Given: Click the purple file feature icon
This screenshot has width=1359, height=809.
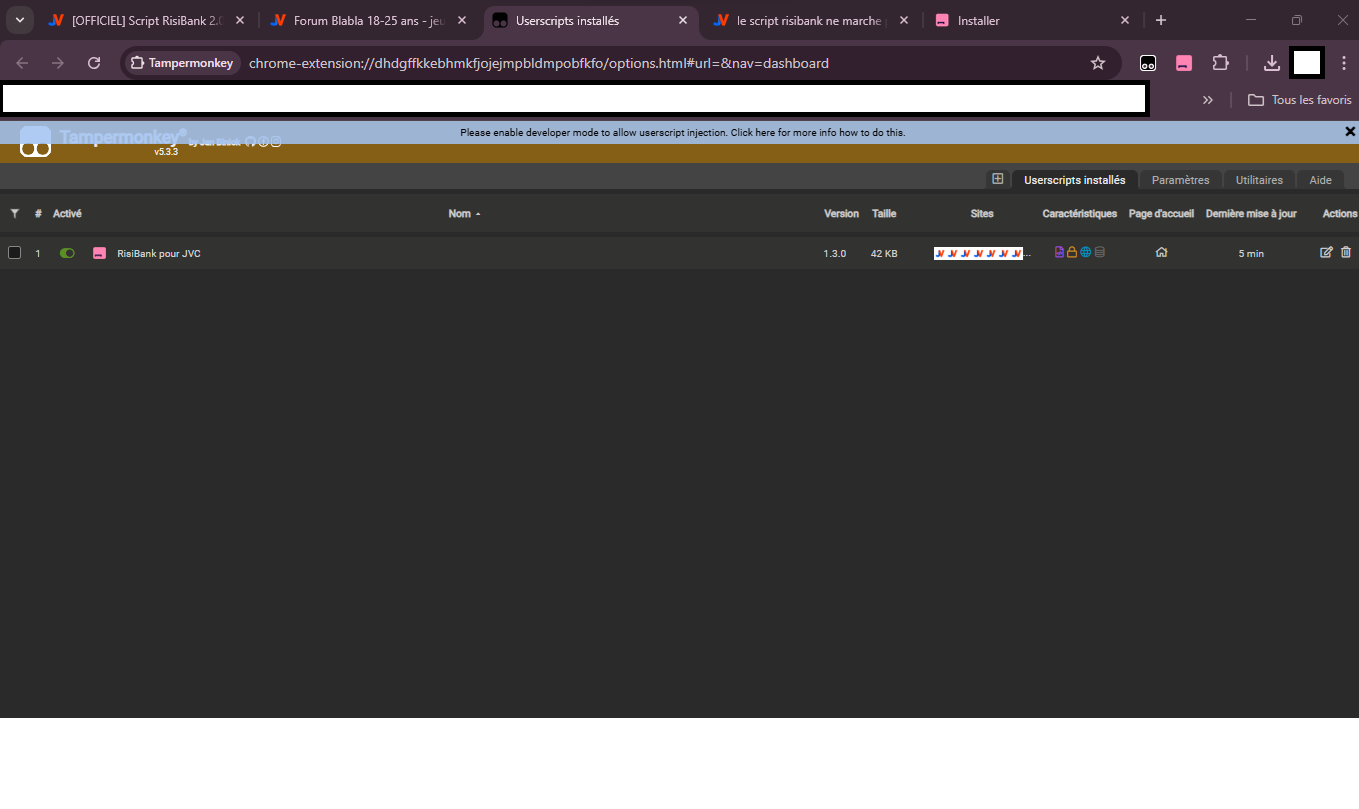Looking at the screenshot, I should click(1060, 252).
